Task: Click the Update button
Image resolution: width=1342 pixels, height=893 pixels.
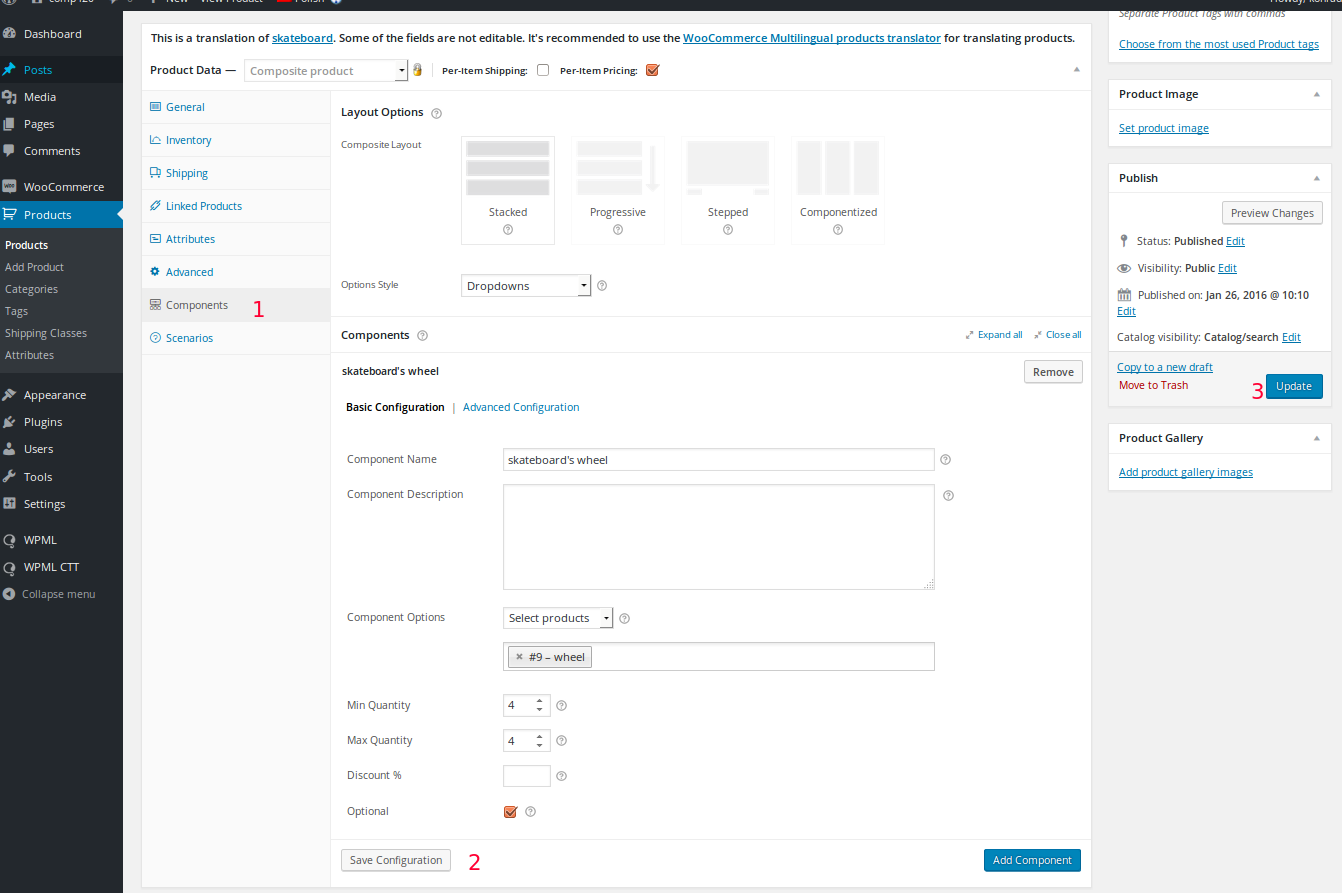Action: click(x=1294, y=387)
